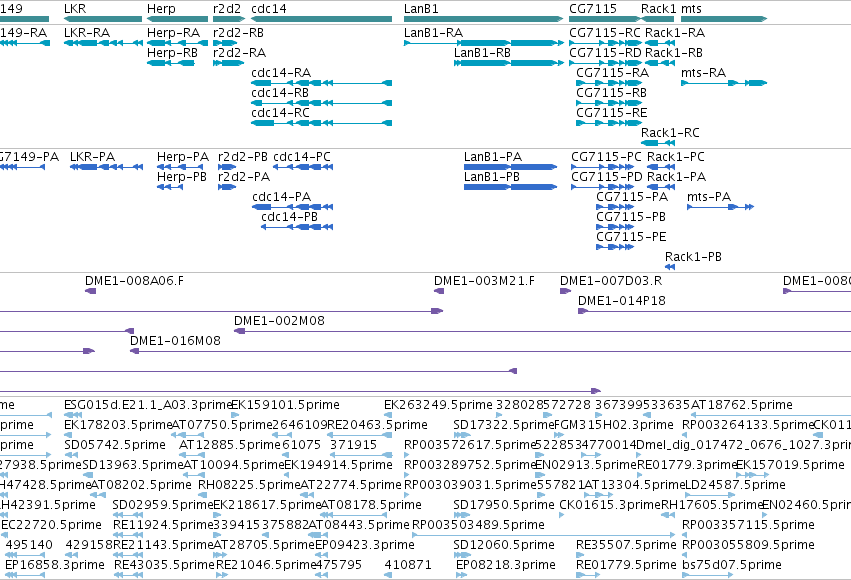
Task: Select transcript label cdc14-RC
Action: tap(281, 113)
